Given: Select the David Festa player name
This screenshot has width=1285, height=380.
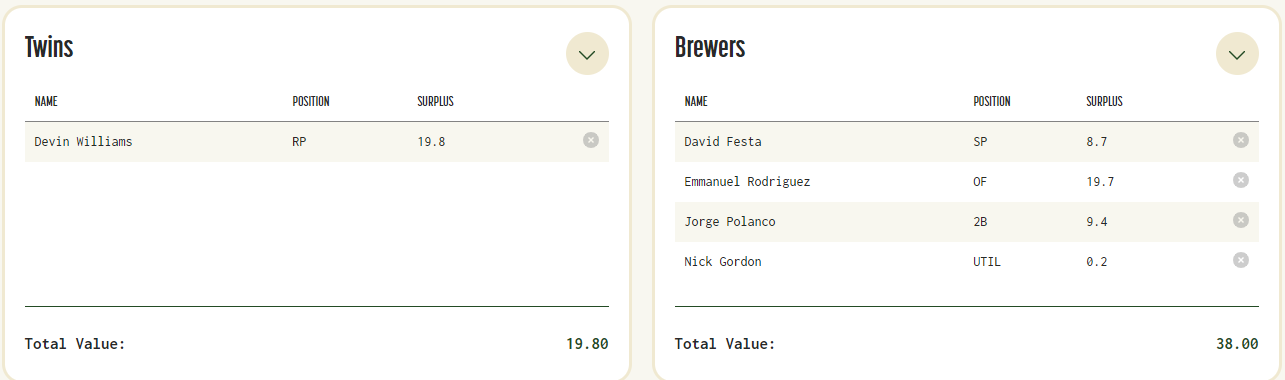Looking at the screenshot, I should coord(723,142).
